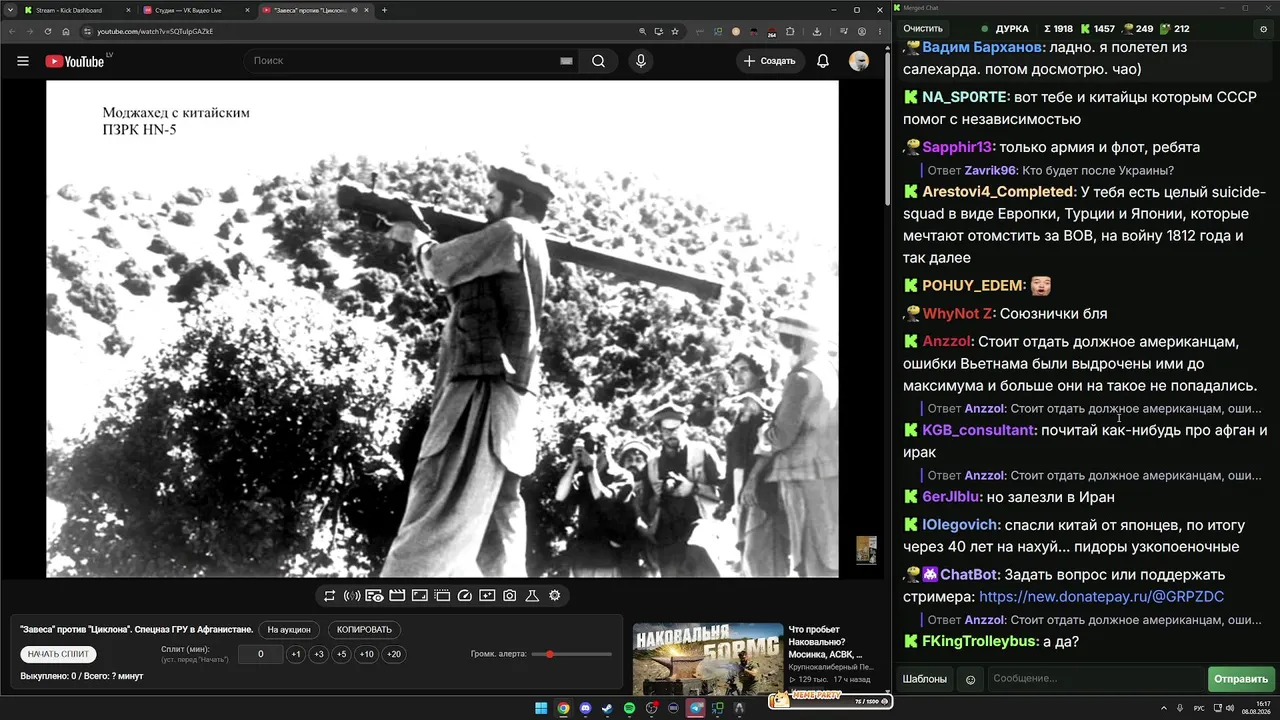The height and width of the screenshot is (720, 1280).
Task: Open Chrome downloads icon
Action: (817, 31)
